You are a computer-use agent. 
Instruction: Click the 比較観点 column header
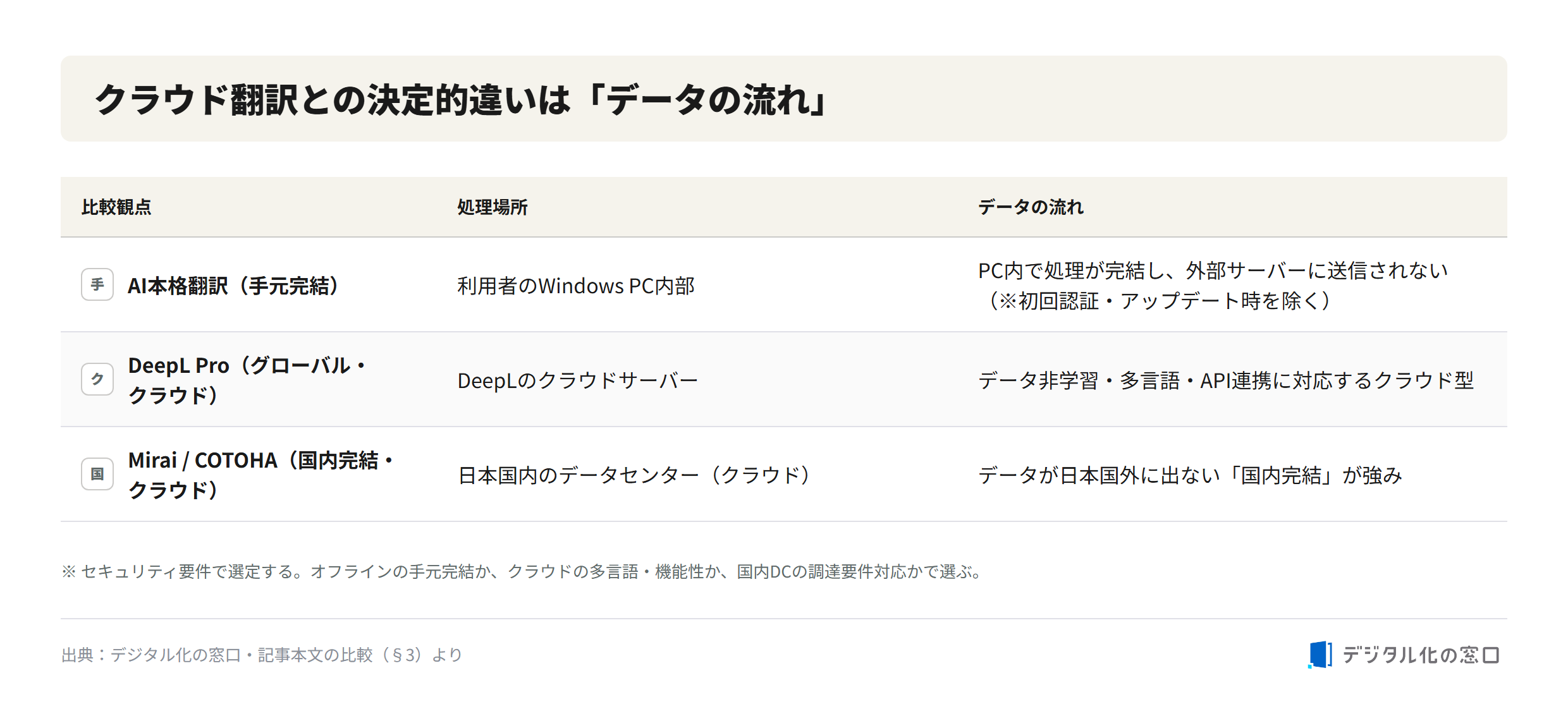point(116,207)
